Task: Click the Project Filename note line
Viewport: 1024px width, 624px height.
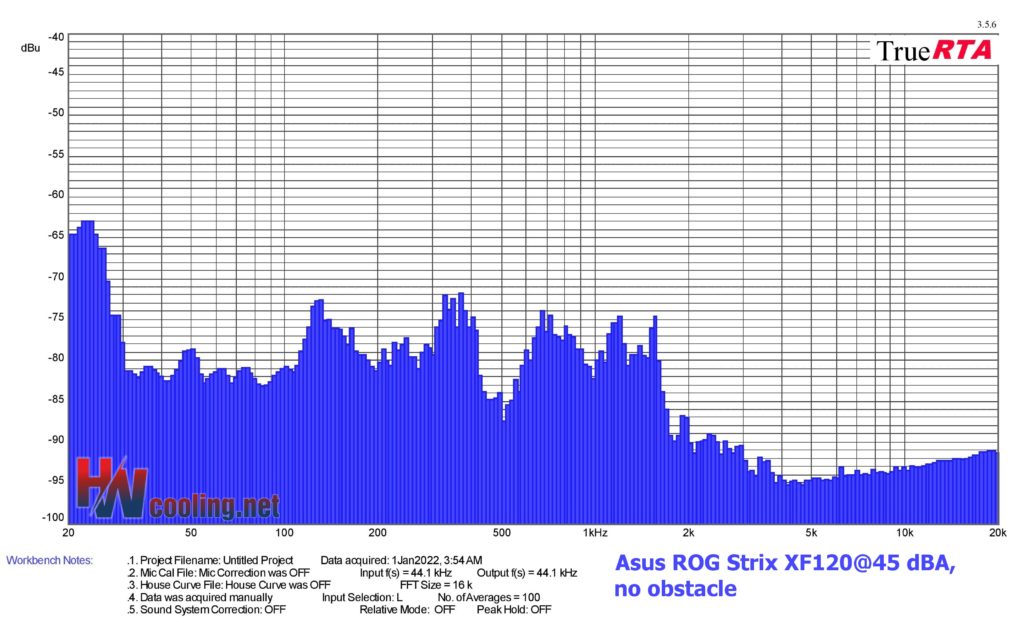Action: coord(214,560)
